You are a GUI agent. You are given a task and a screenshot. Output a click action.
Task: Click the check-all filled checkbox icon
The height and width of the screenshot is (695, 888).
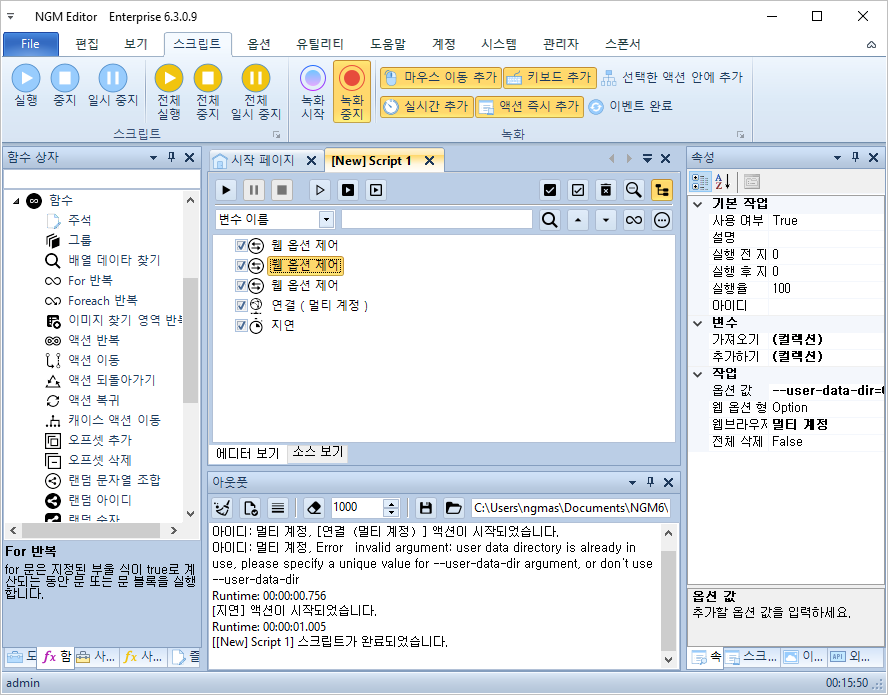[x=549, y=190]
